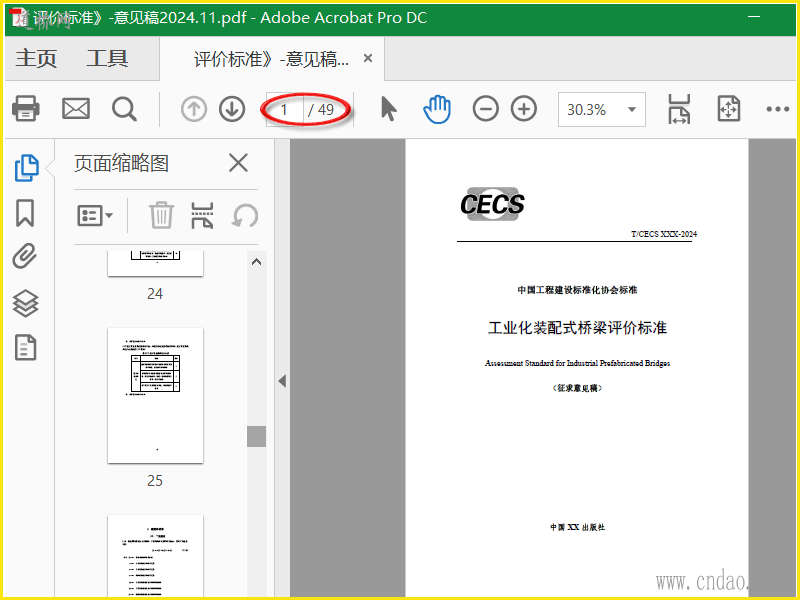Choose the Selection arrow tool
800x600 pixels.
coord(388,109)
